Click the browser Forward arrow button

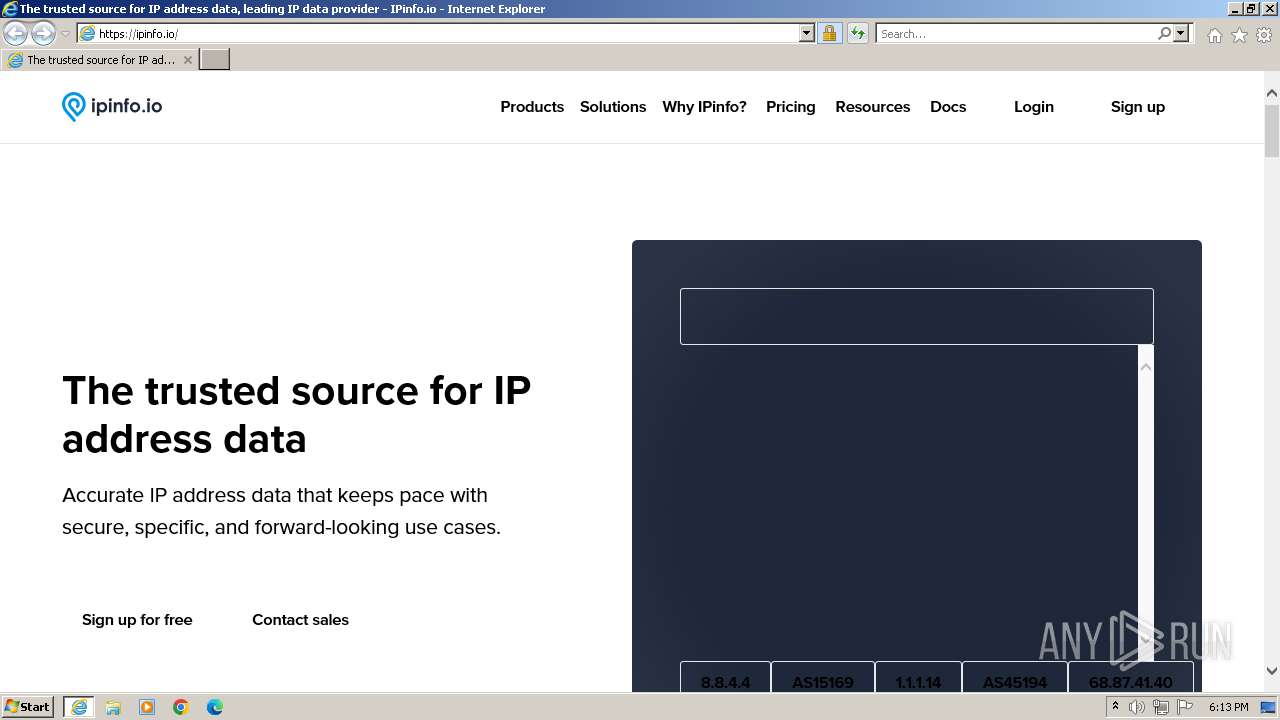tap(43, 33)
